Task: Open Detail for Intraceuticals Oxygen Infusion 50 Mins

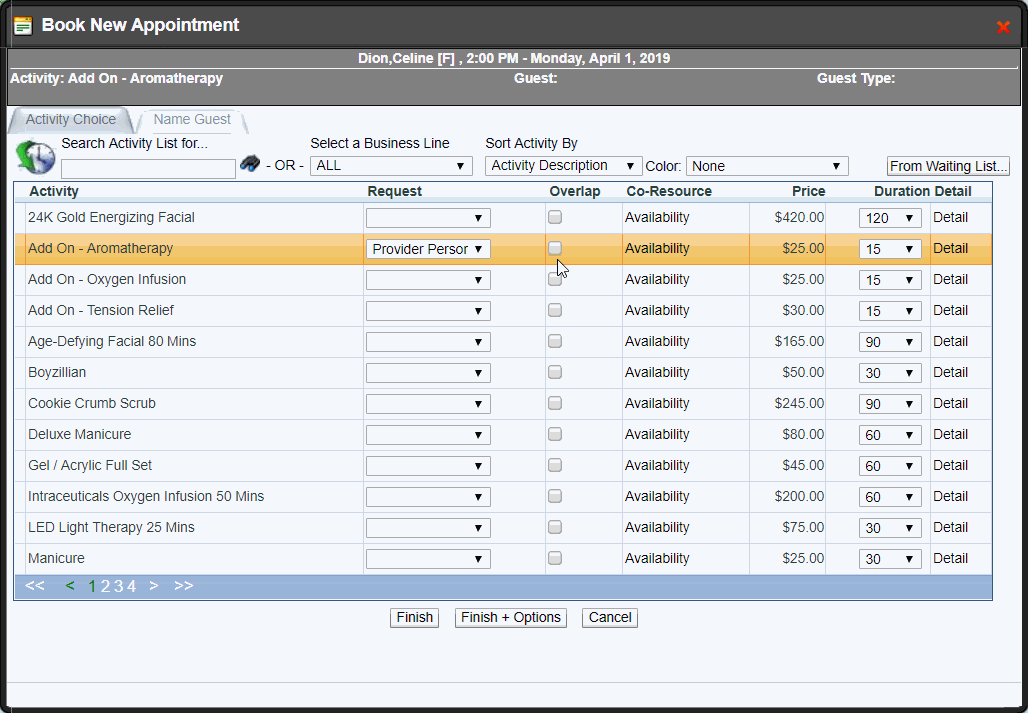Action: (951, 496)
